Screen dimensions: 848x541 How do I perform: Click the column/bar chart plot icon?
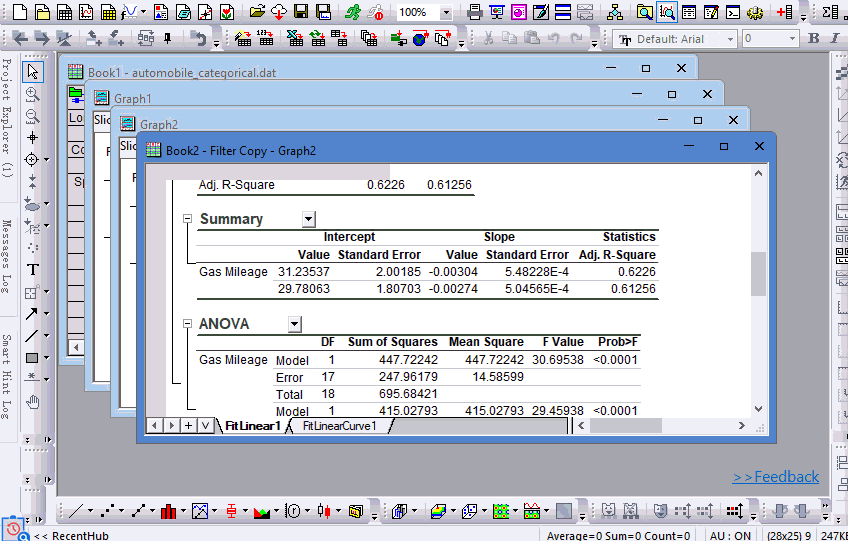pyautogui.click(x=168, y=511)
